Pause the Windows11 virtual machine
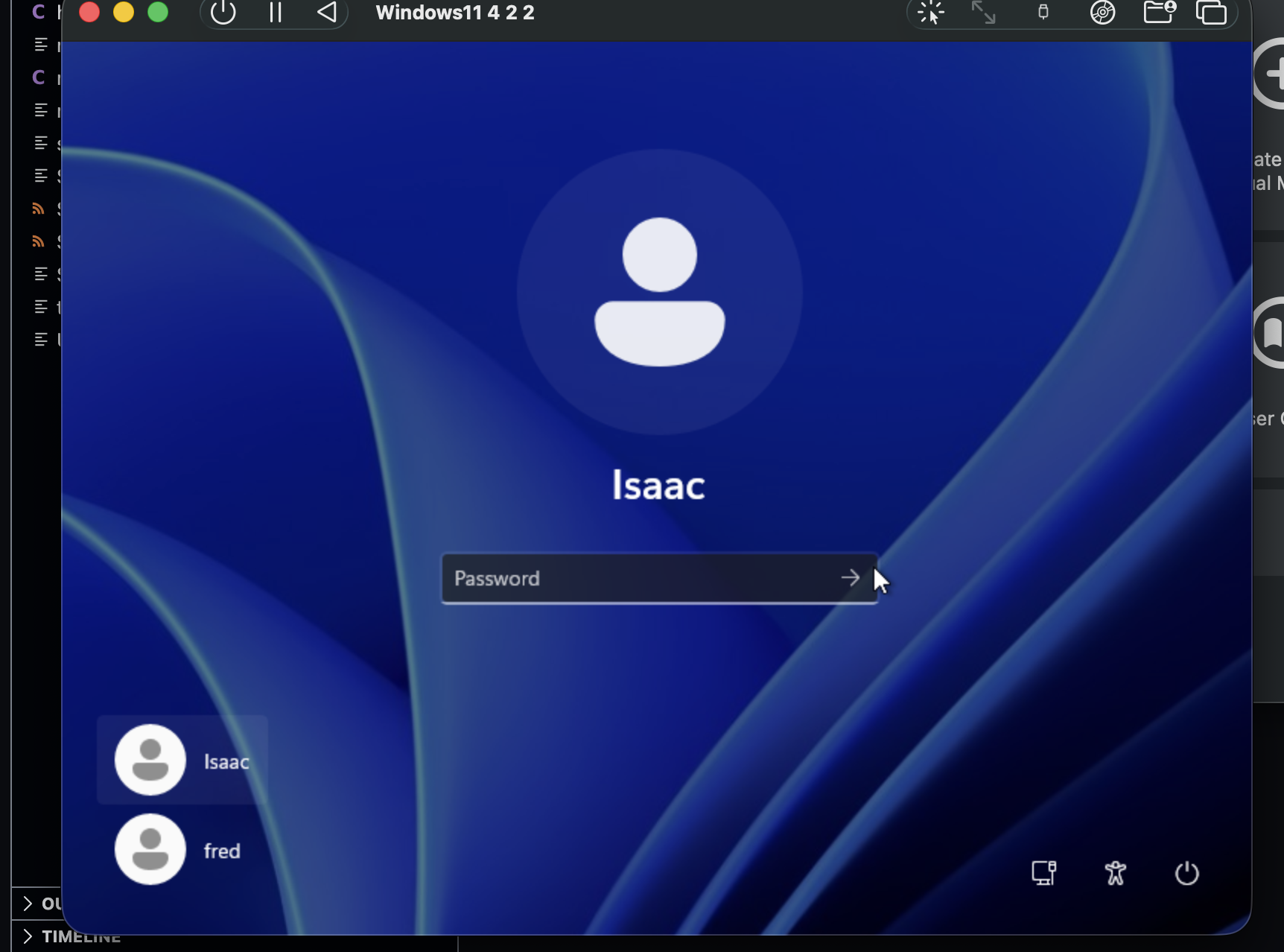 pos(275,12)
